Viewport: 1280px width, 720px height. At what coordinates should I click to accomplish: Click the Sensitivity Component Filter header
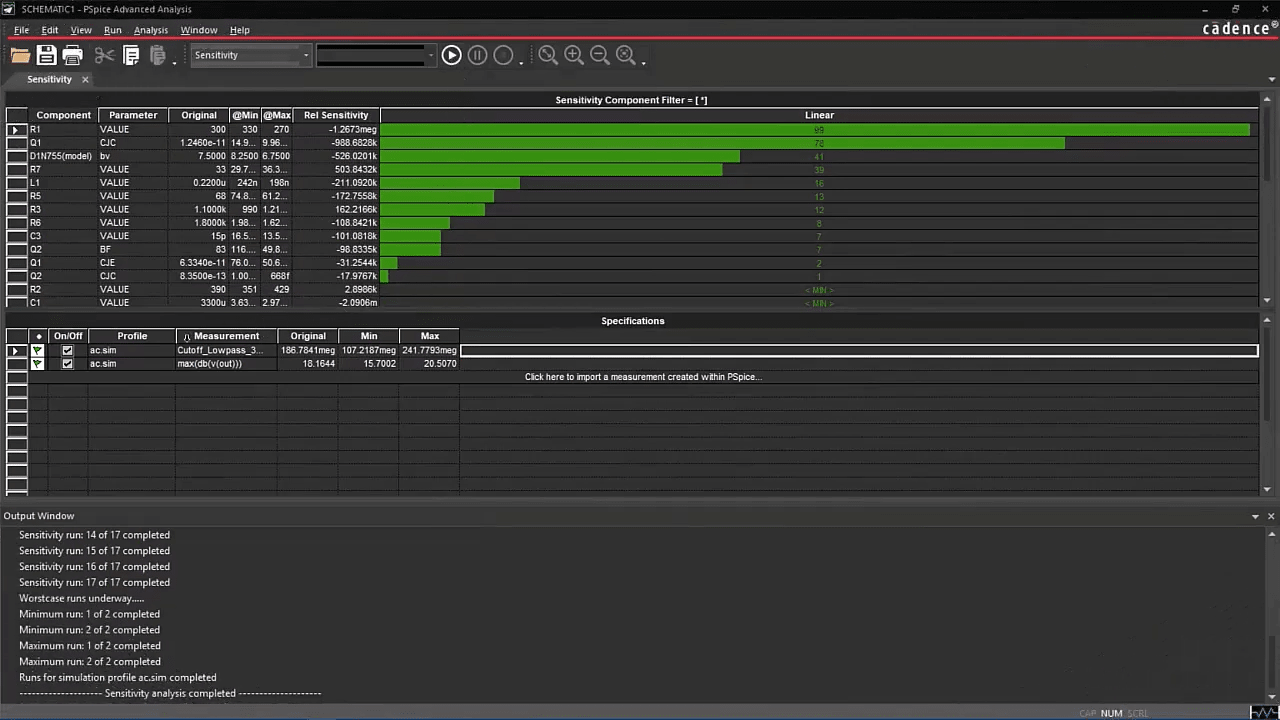tap(631, 100)
